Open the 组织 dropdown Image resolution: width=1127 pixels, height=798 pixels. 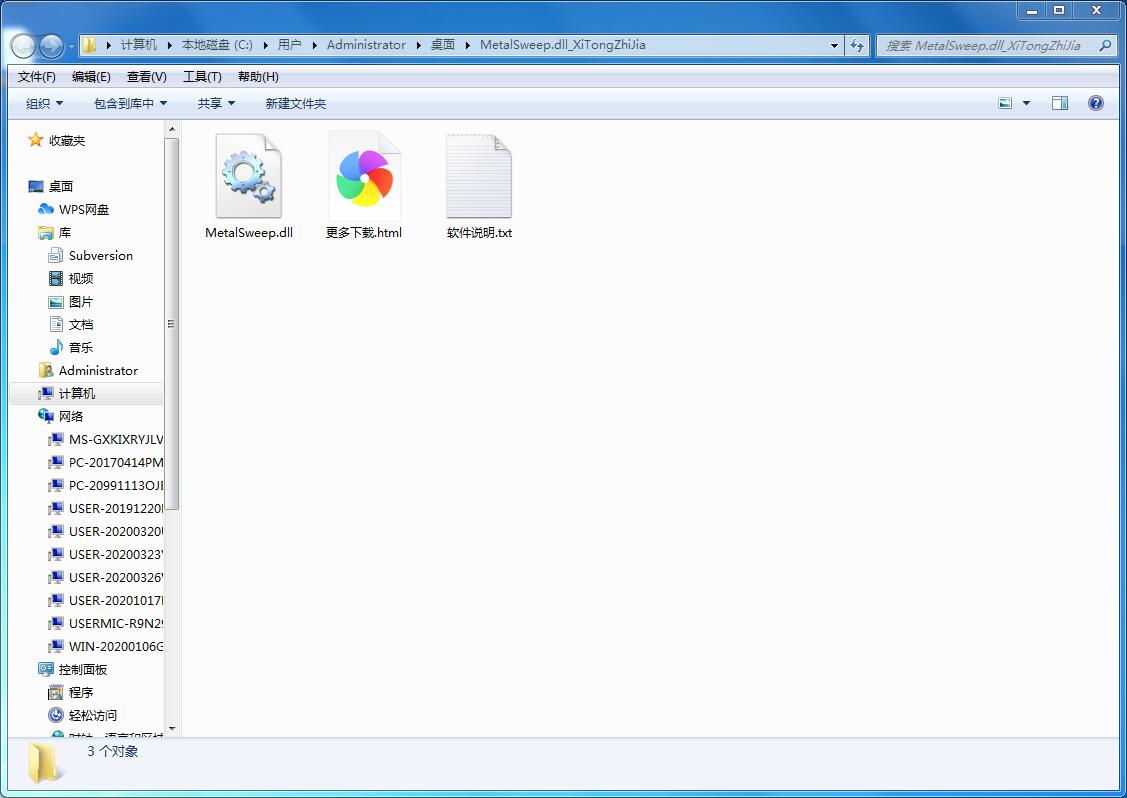coord(44,104)
